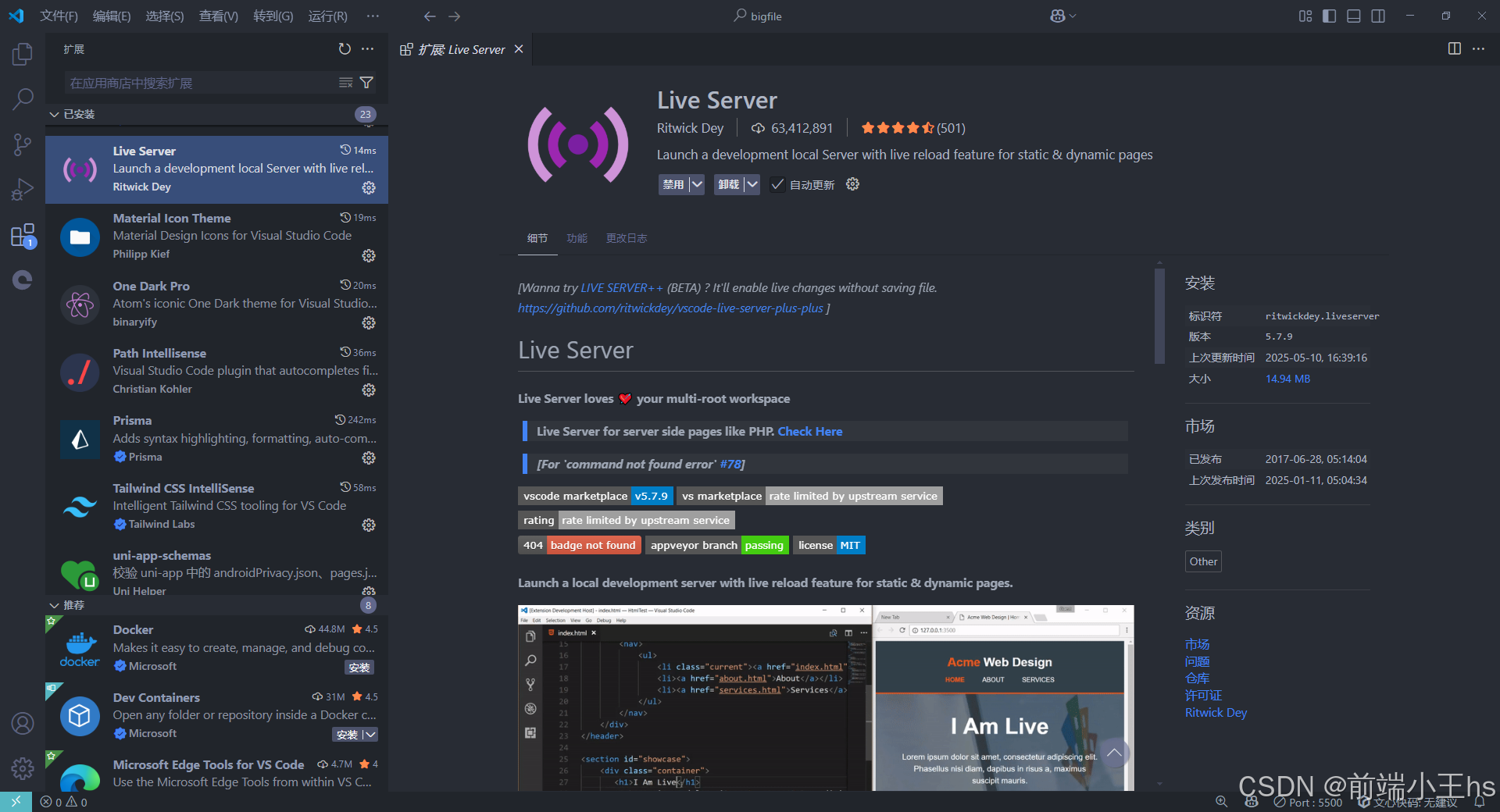Collapse the installed extensions section
This screenshot has width=1500, height=812.
(54, 114)
